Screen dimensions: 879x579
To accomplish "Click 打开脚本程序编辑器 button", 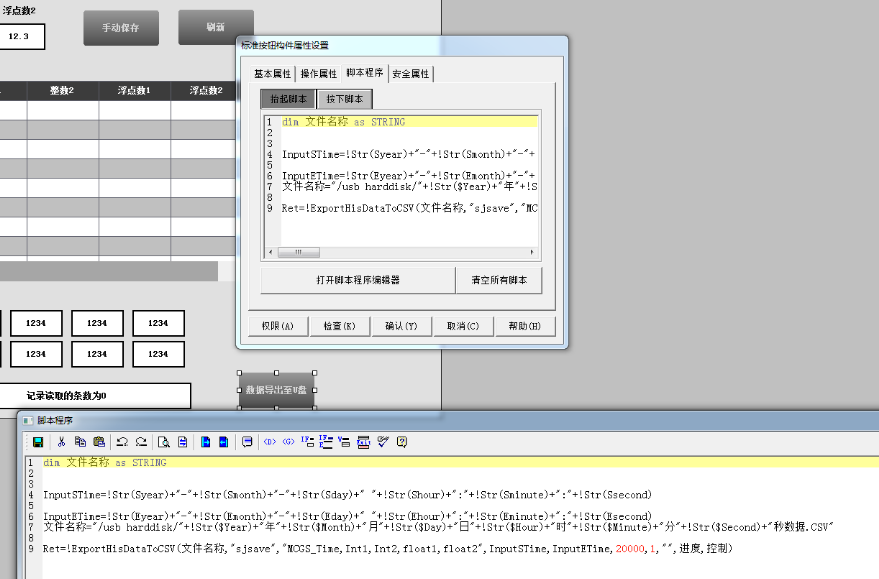I will 358,280.
